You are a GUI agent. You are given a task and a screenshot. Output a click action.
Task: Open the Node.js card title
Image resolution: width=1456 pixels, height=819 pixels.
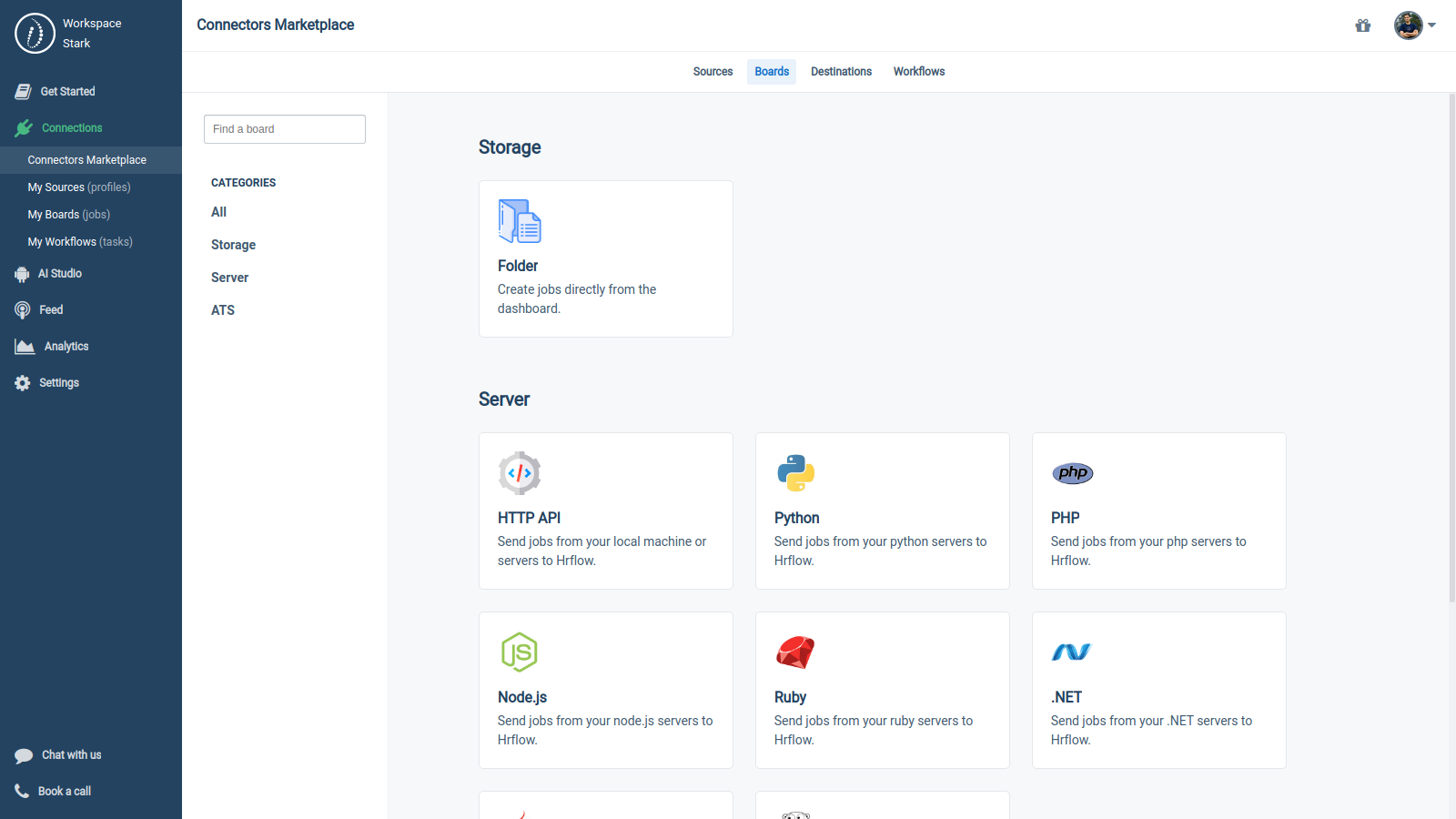coord(522,697)
